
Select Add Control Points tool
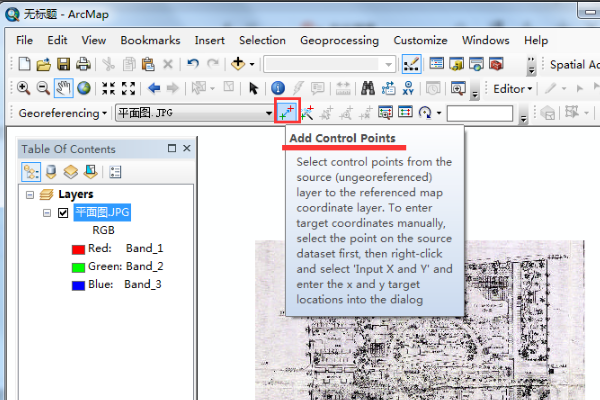point(287,112)
